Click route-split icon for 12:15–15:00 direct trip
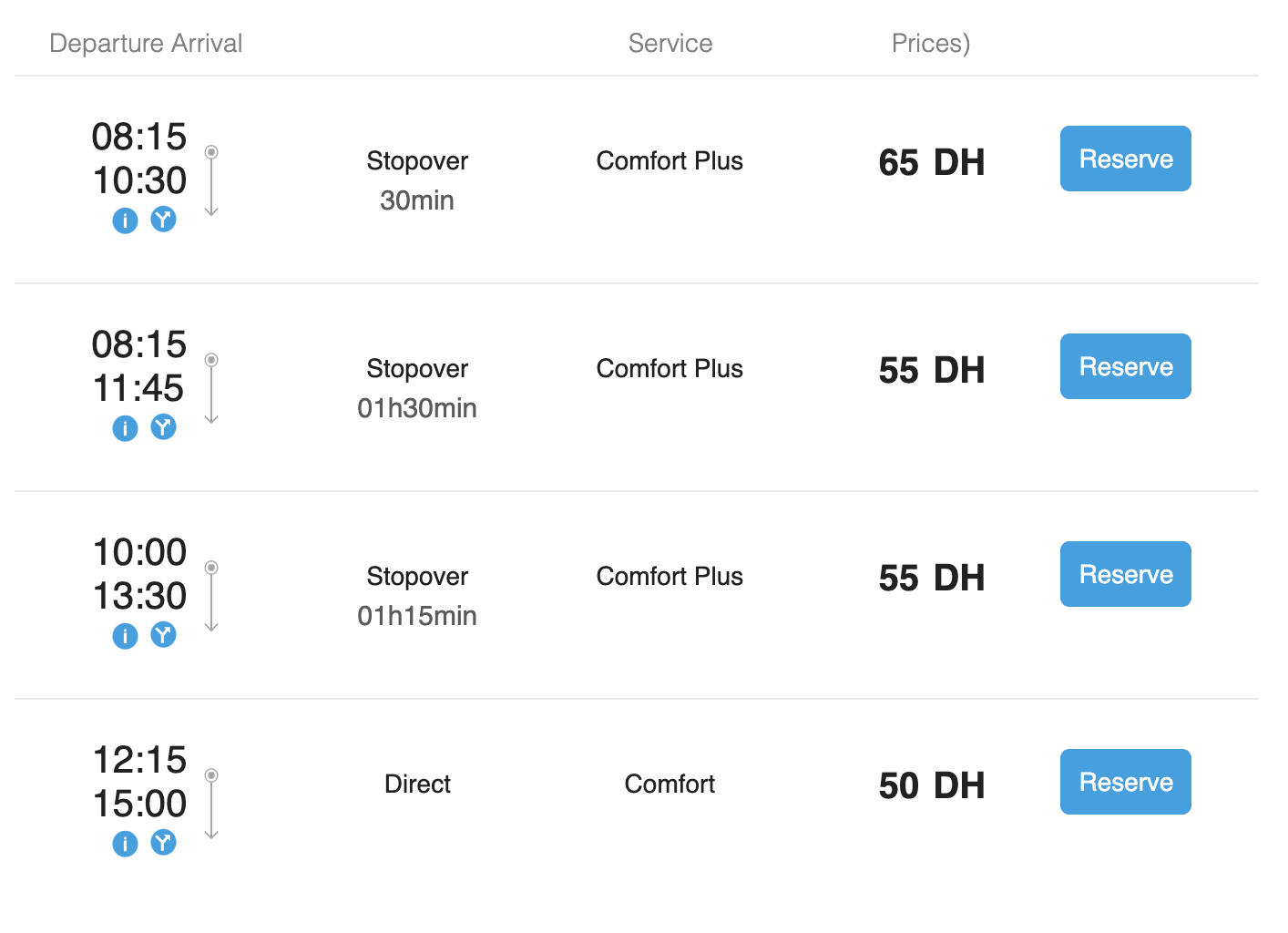1288x933 pixels. tap(163, 843)
